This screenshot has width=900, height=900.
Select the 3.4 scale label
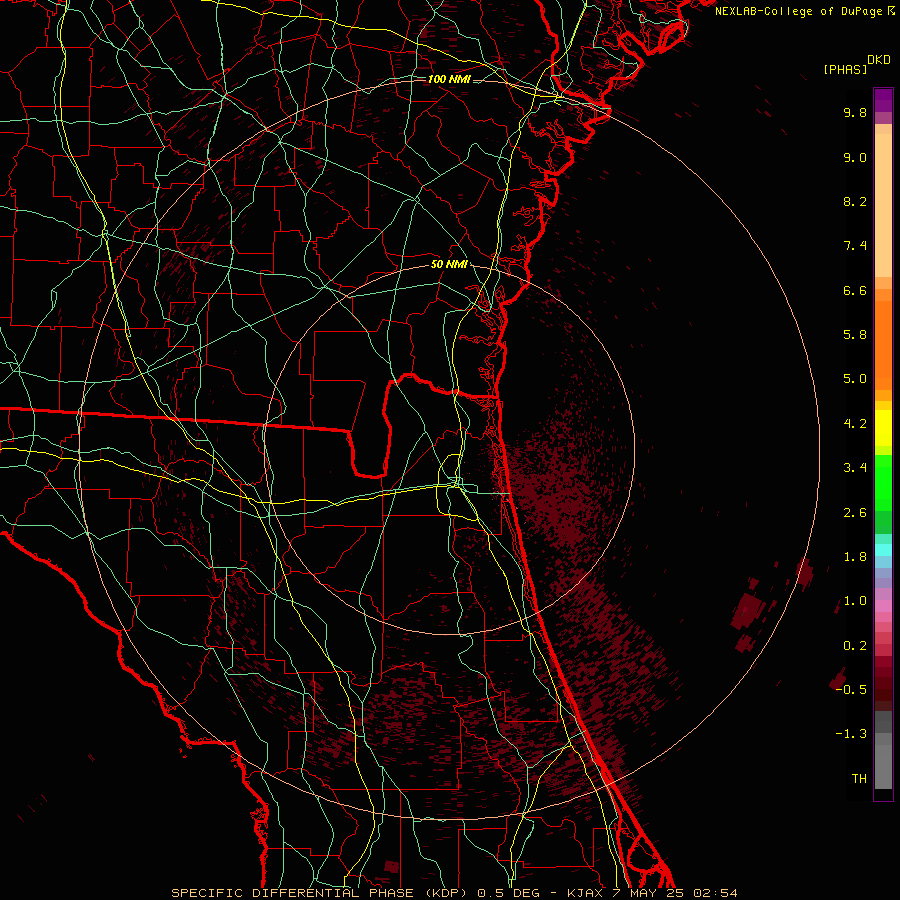click(x=855, y=468)
